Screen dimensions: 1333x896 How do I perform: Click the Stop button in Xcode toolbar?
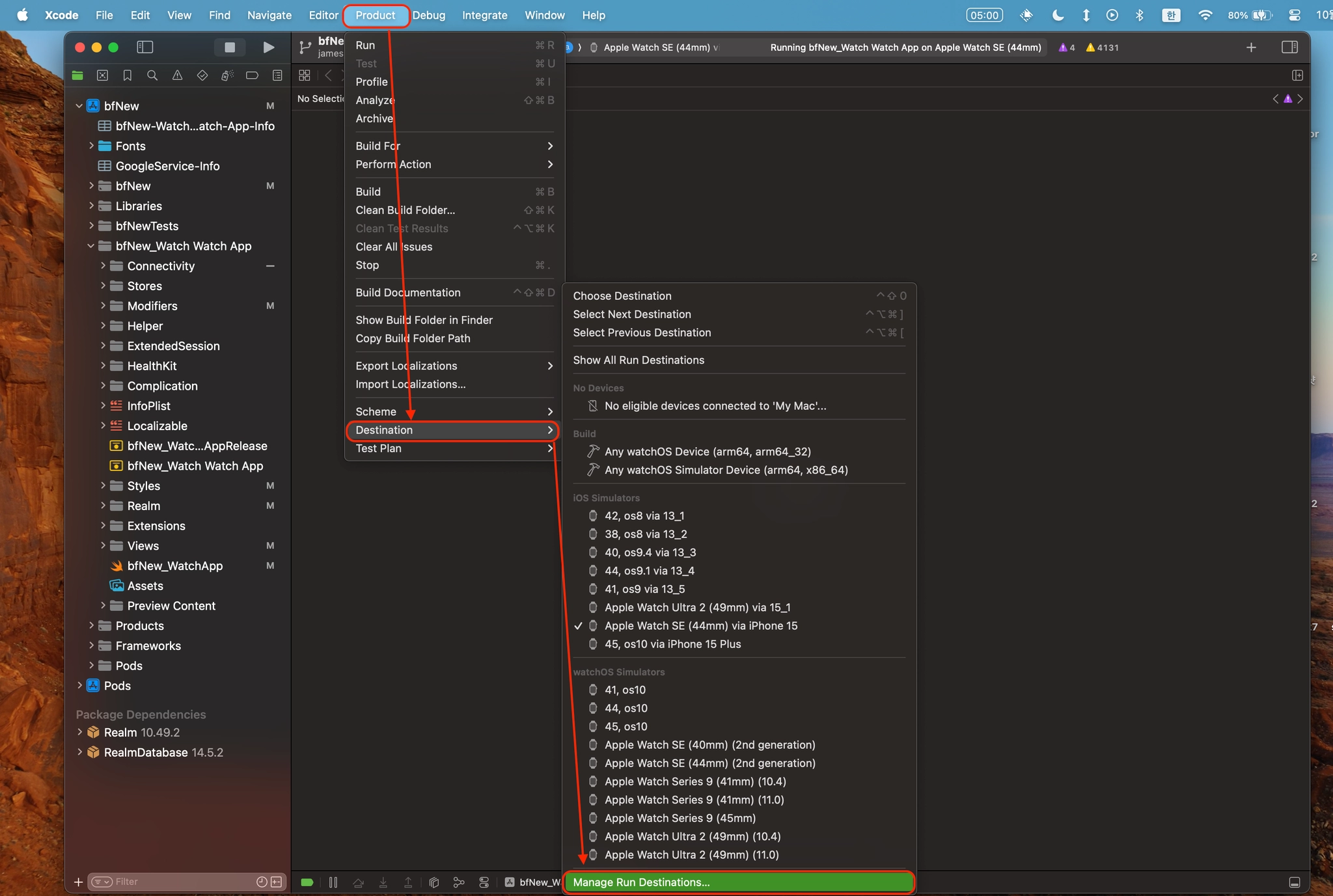pyautogui.click(x=229, y=47)
